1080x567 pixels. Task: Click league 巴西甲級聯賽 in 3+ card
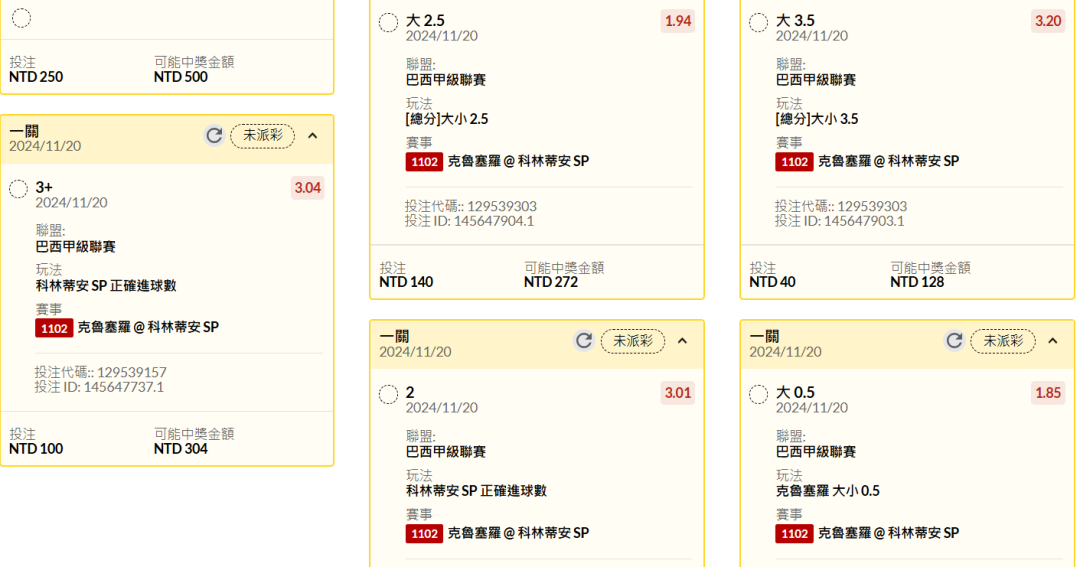click(x=76, y=247)
